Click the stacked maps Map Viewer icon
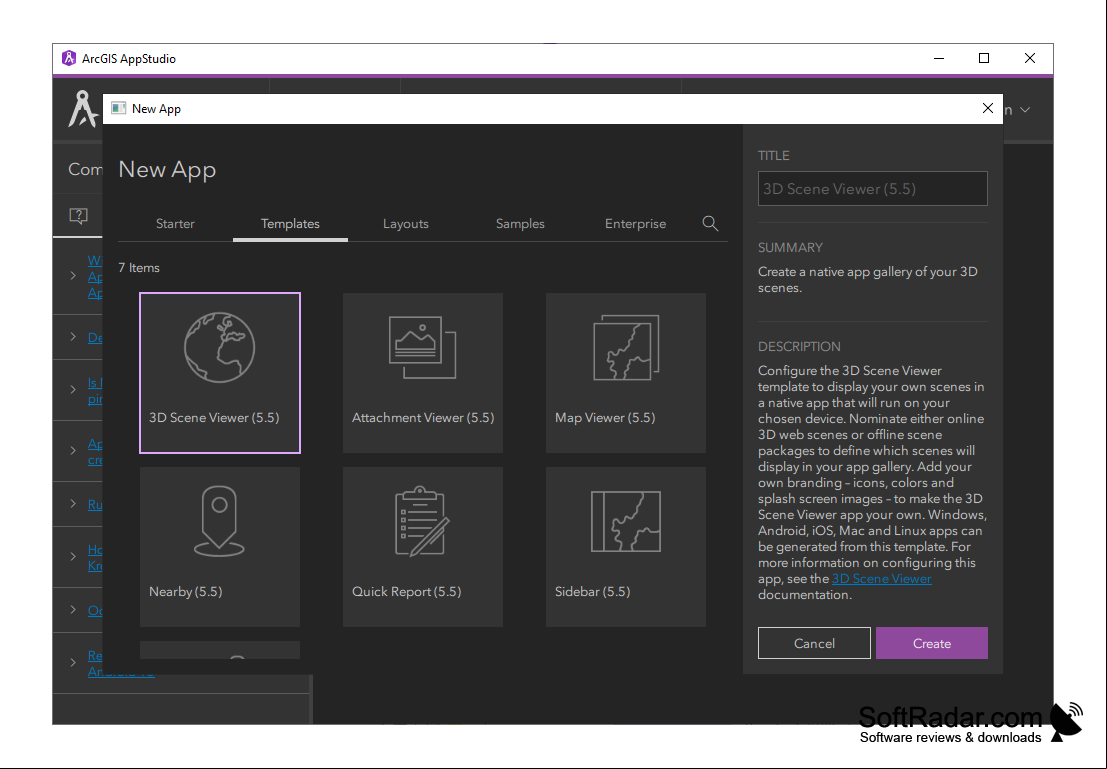Viewport: 1107px width, 769px height. [626, 347]
